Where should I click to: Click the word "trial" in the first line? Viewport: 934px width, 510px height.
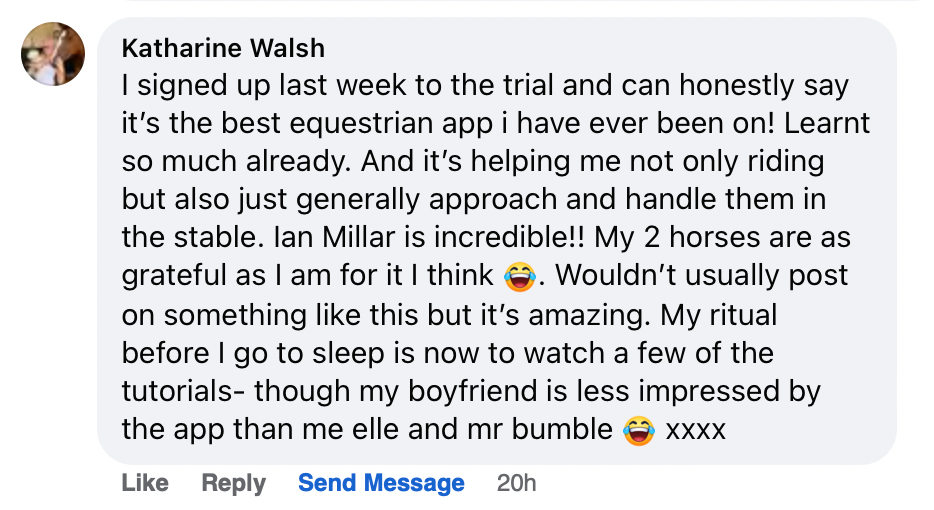click(512, 86)
